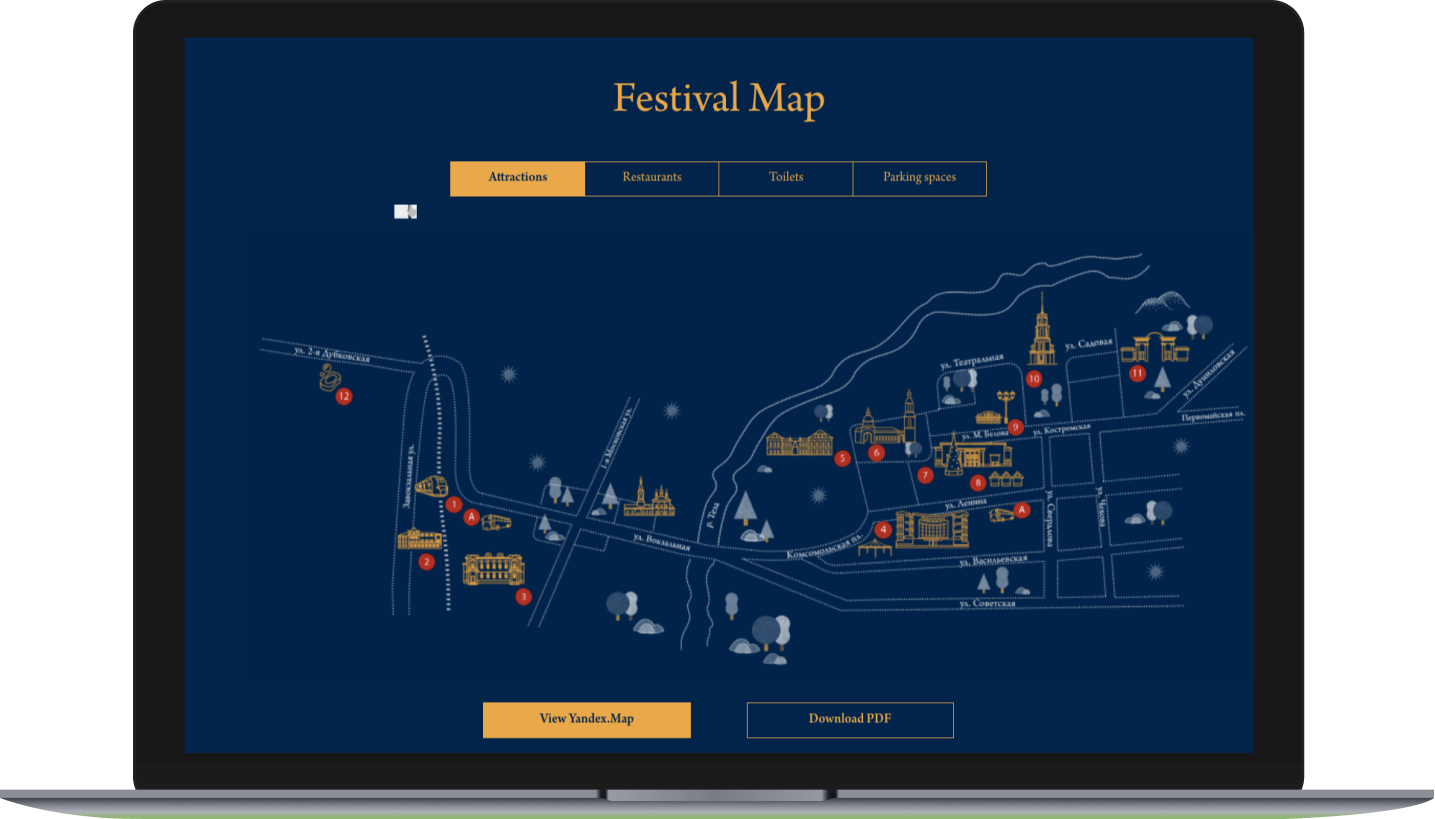Select map marker number 9
The image size is (1435, 819).
[x=1016, y=427]
